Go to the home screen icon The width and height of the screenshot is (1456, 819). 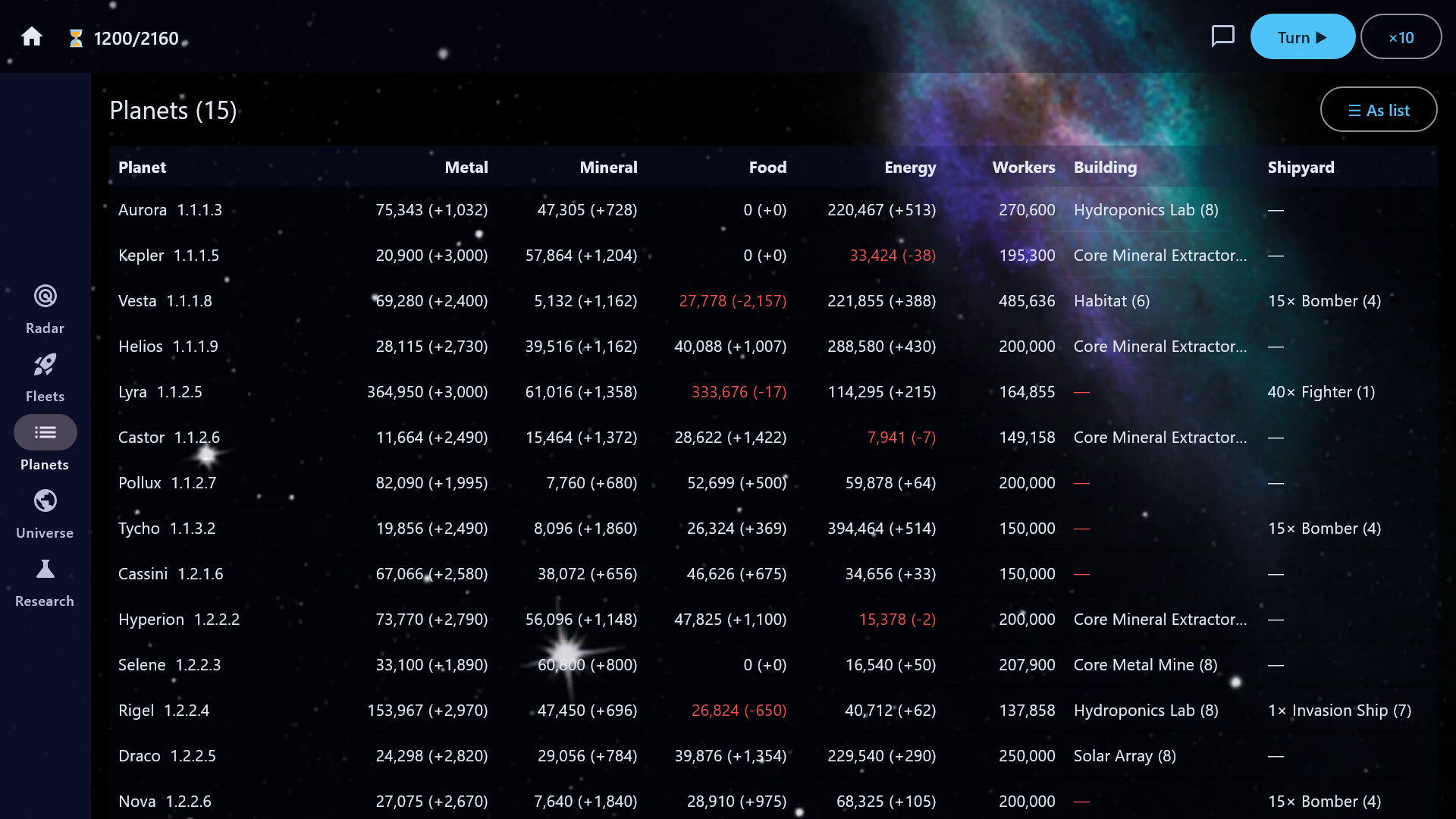pyautogui.click(x=32, y=37)
